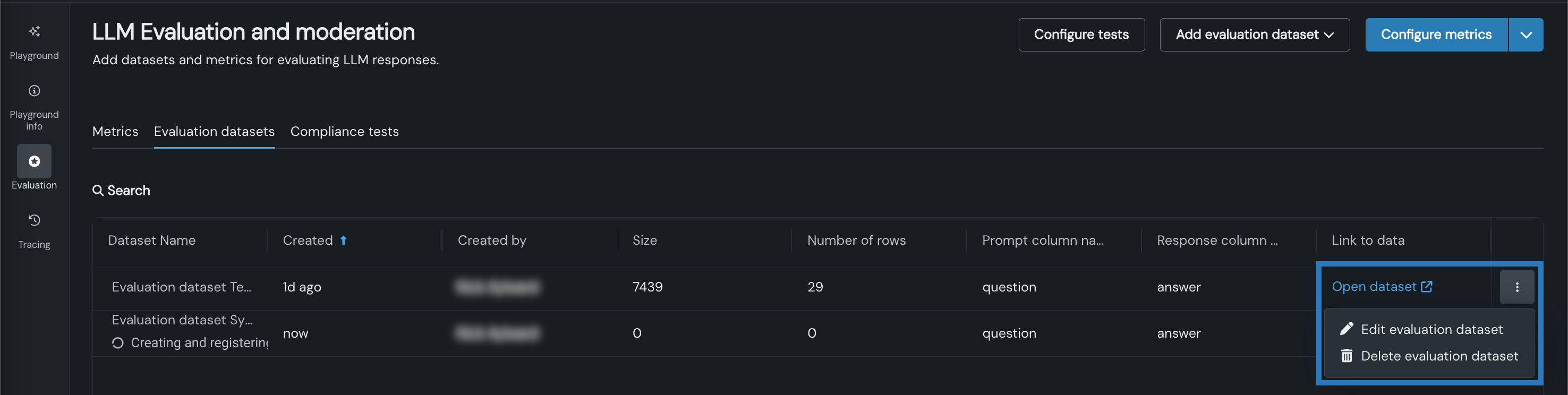Screen dimensions: 1568x395
Task: Open the Playground sidebar icon
Action: [x=34, y=32]
